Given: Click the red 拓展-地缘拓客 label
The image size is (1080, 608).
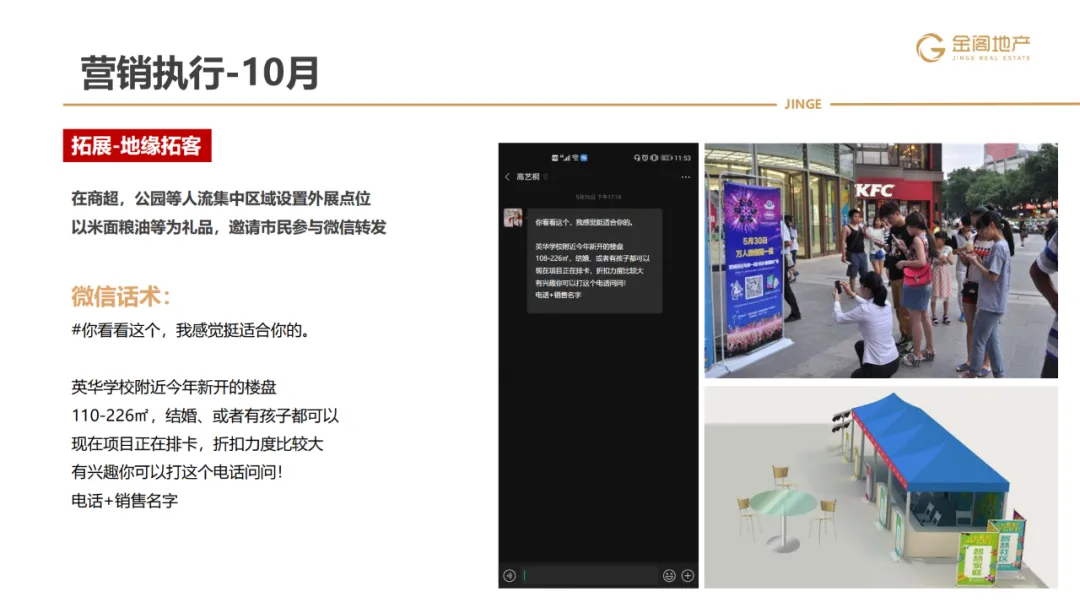Looking at the screenshot, I should pos(135,146).
